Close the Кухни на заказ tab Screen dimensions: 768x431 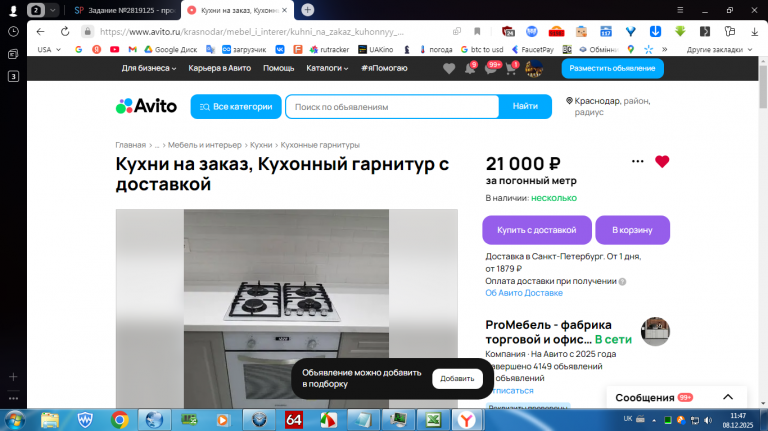pyautogui.click(x=285, y=10)
